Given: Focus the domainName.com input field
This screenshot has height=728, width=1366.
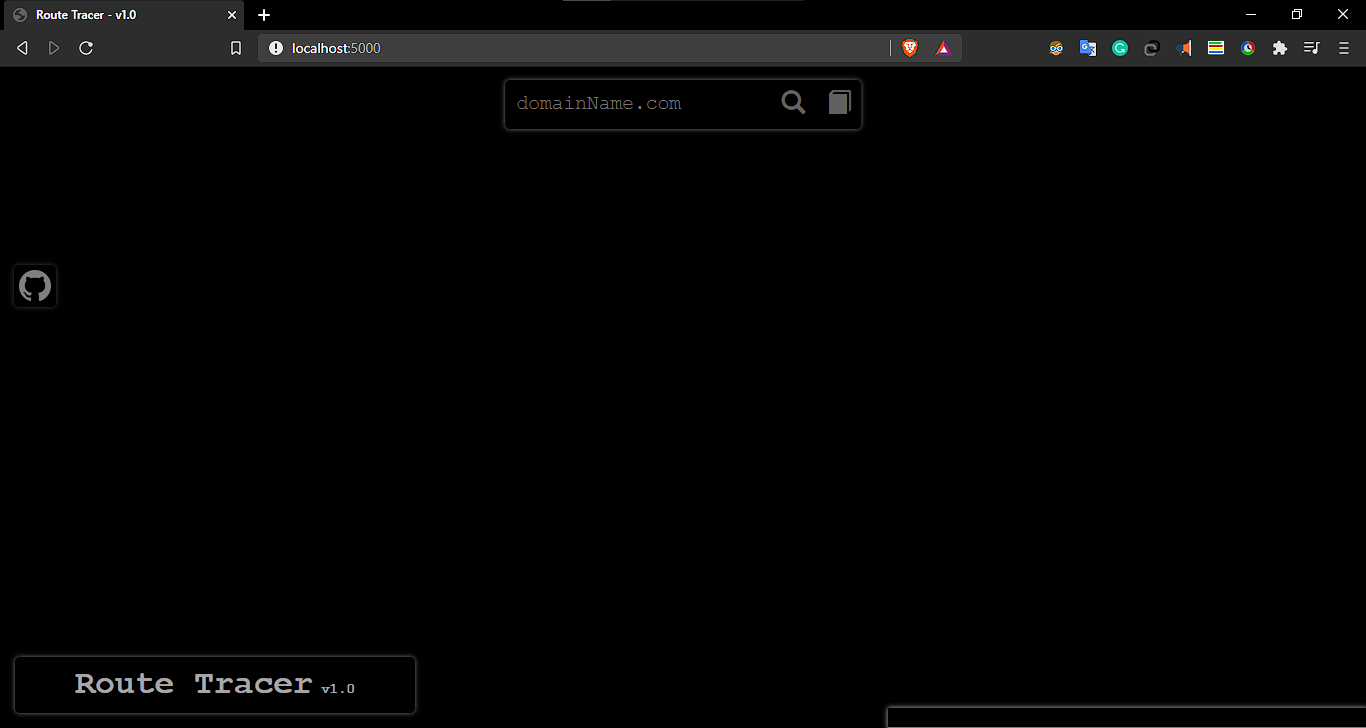Looking at the screenshot, I should [x=640, y=103].
